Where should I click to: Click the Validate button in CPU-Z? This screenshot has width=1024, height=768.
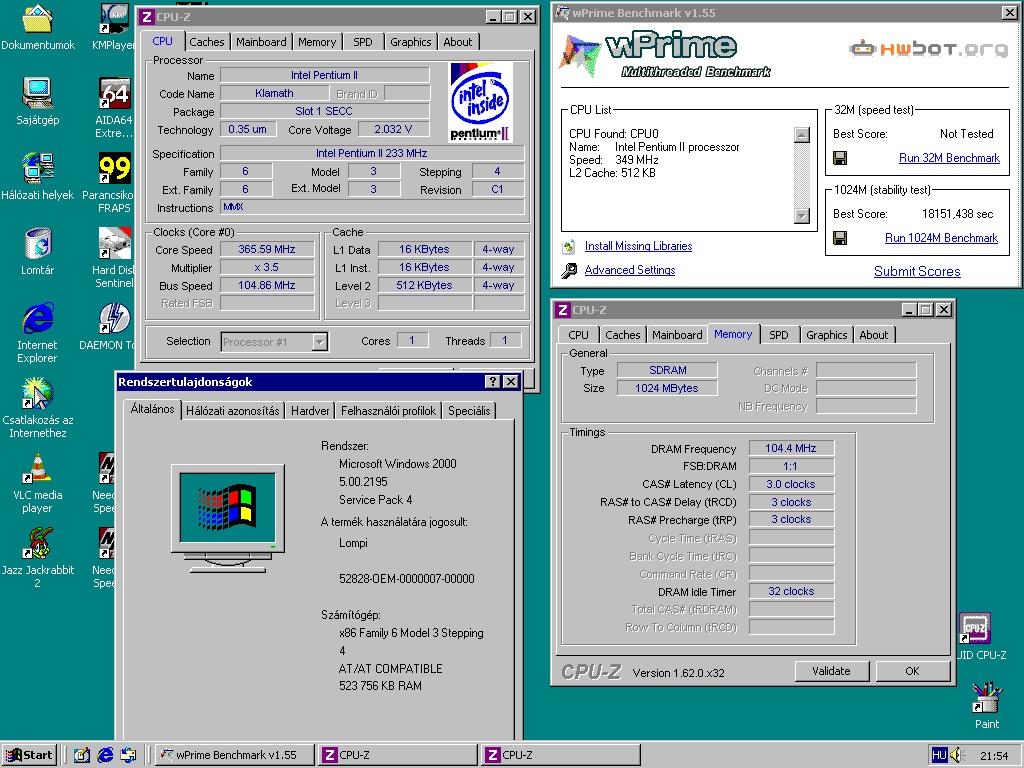tap(831, 671)
